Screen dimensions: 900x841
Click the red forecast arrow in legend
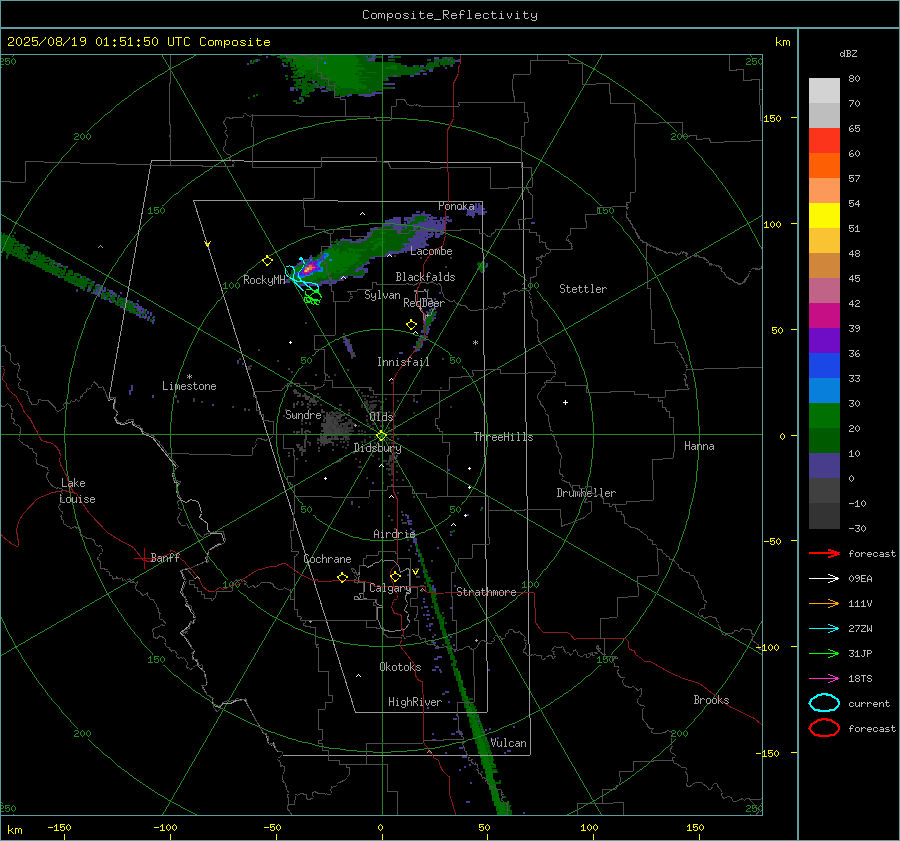[824, 553]
